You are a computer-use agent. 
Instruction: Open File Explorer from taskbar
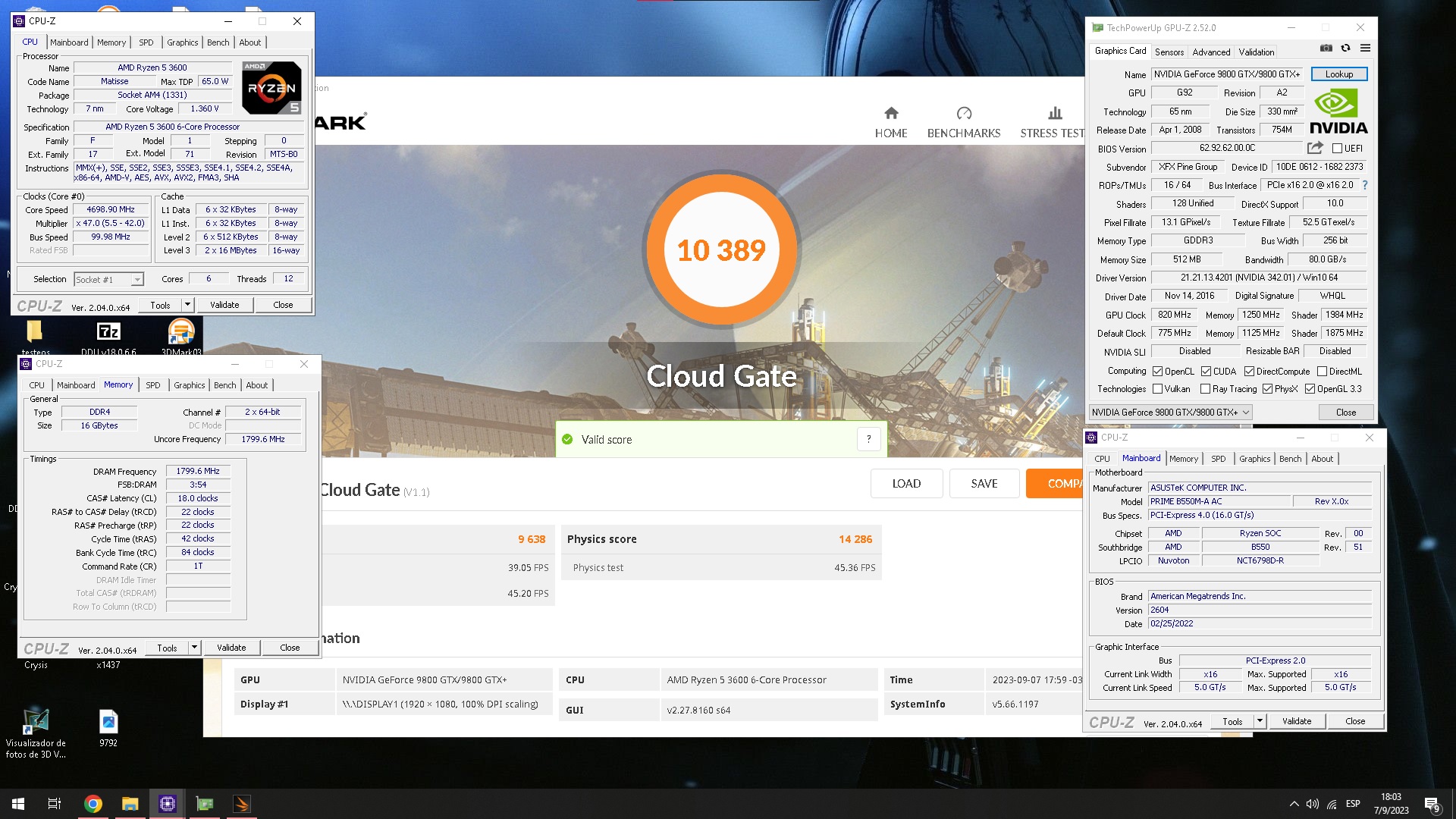pos(130,804)
